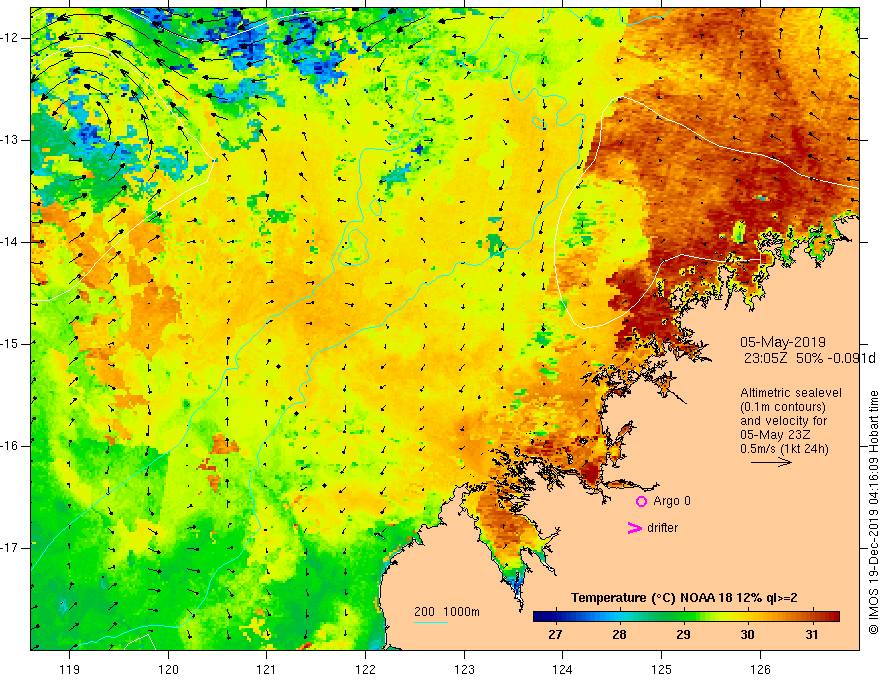Click the latitude label -15
This screenshot has width=880, height=680.
[10, 344]
